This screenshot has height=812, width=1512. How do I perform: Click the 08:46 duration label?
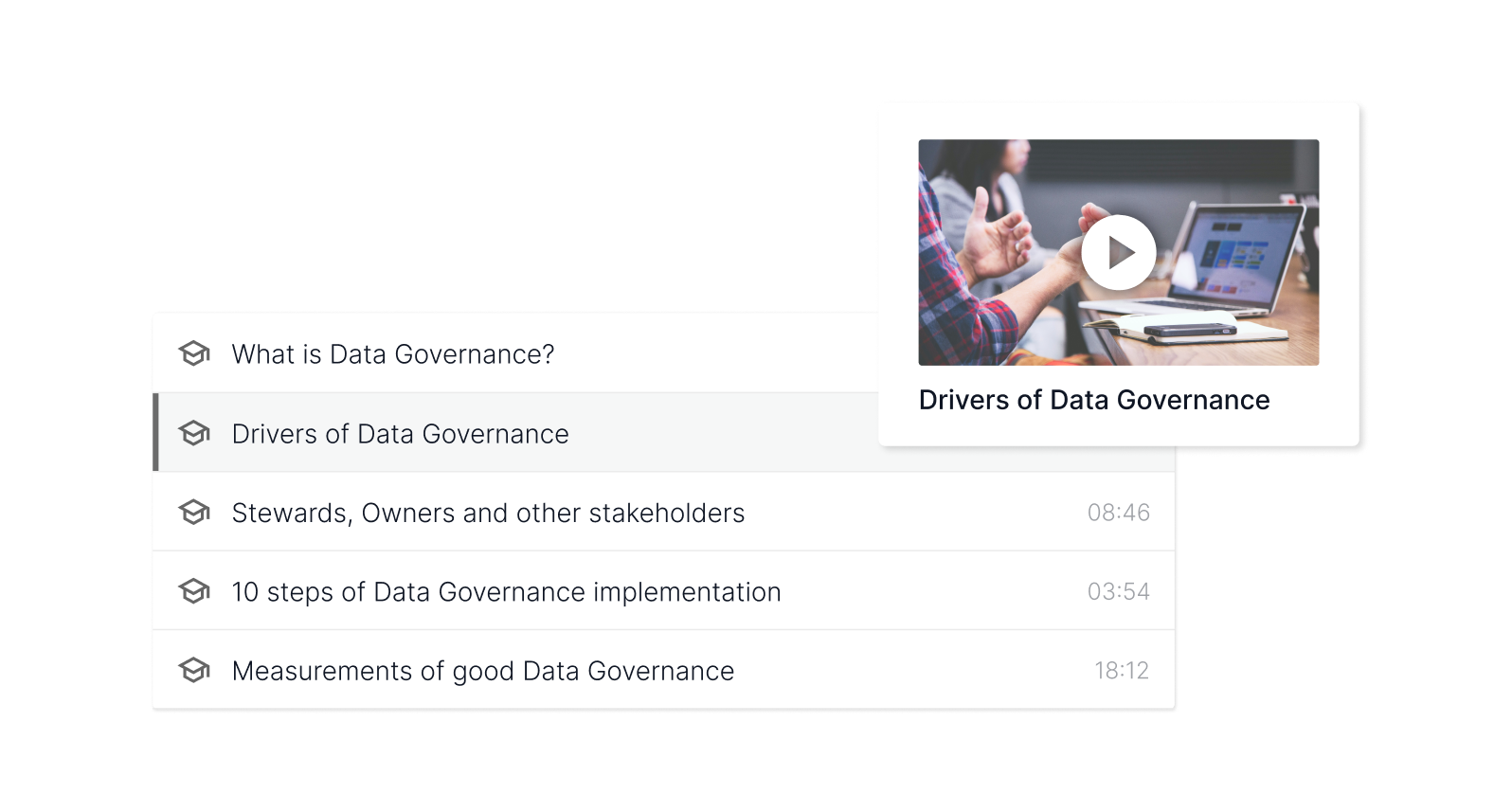pos(1118,513)
